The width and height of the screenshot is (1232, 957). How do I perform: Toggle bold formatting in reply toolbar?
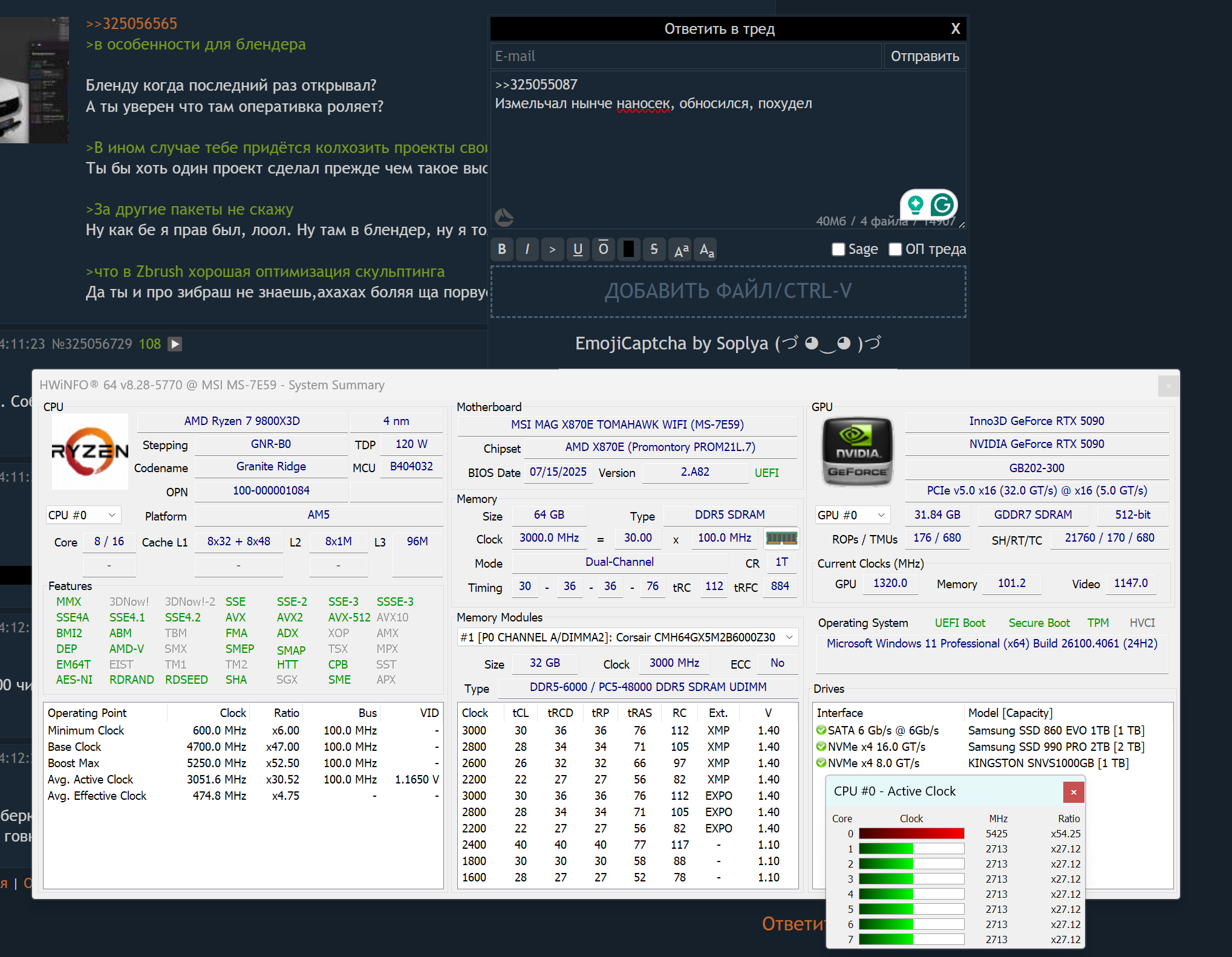[x=502, y=249]
